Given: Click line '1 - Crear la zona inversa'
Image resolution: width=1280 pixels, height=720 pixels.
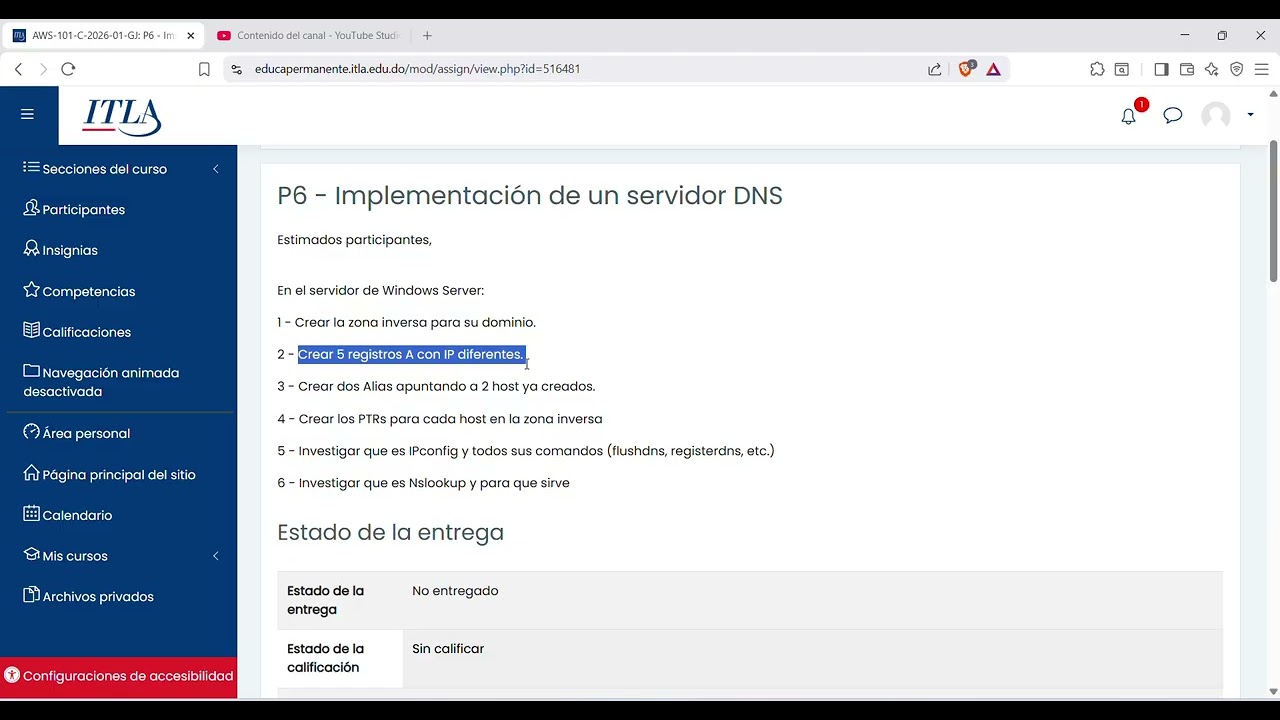Looking at the screenshot, I should pos(406,322).
